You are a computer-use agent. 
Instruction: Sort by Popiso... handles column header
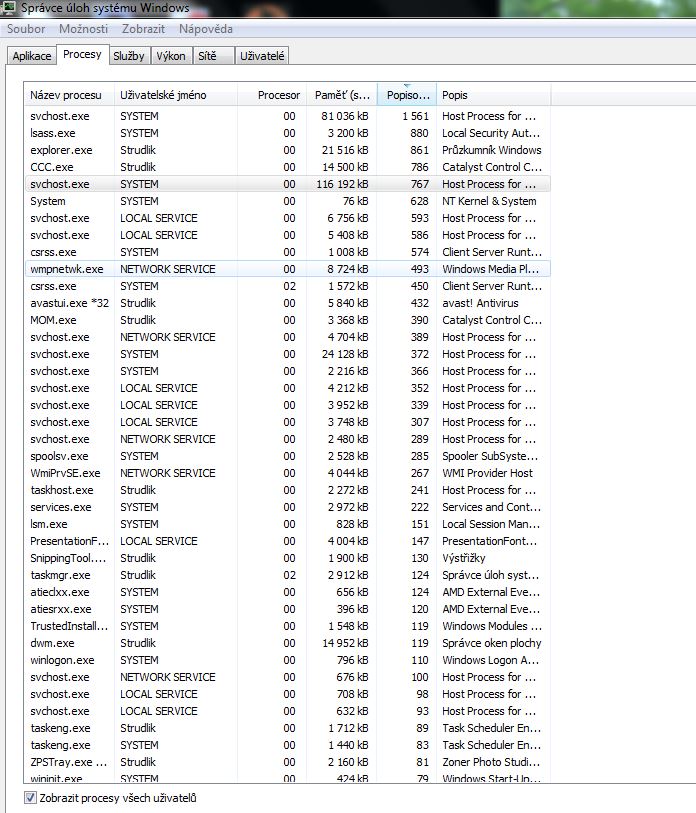[407, 95]
